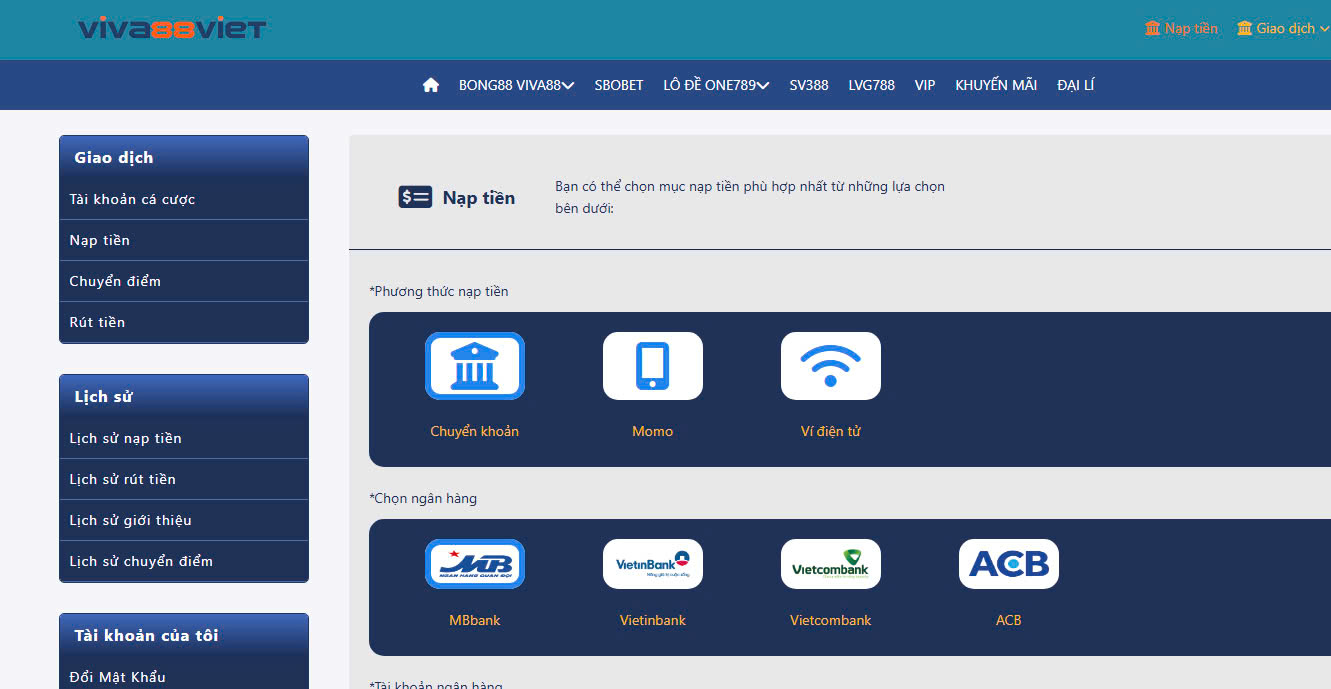Open Tài khoản cá cược in sidebar
The width and height of the screenshot is (1331, 689).
[132, 199]
